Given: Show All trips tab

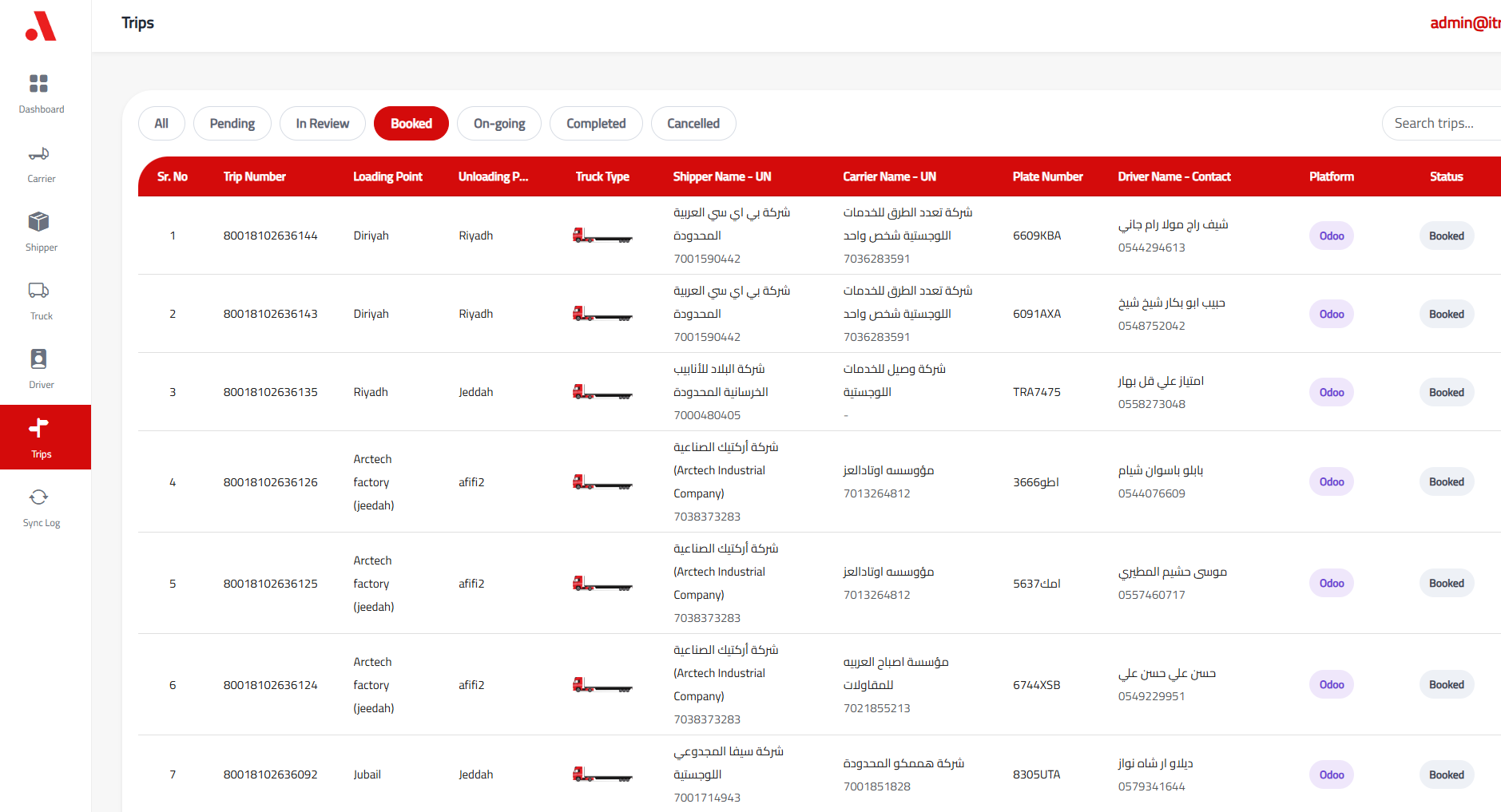Looking at the screenshot, I should pos(161,123).
